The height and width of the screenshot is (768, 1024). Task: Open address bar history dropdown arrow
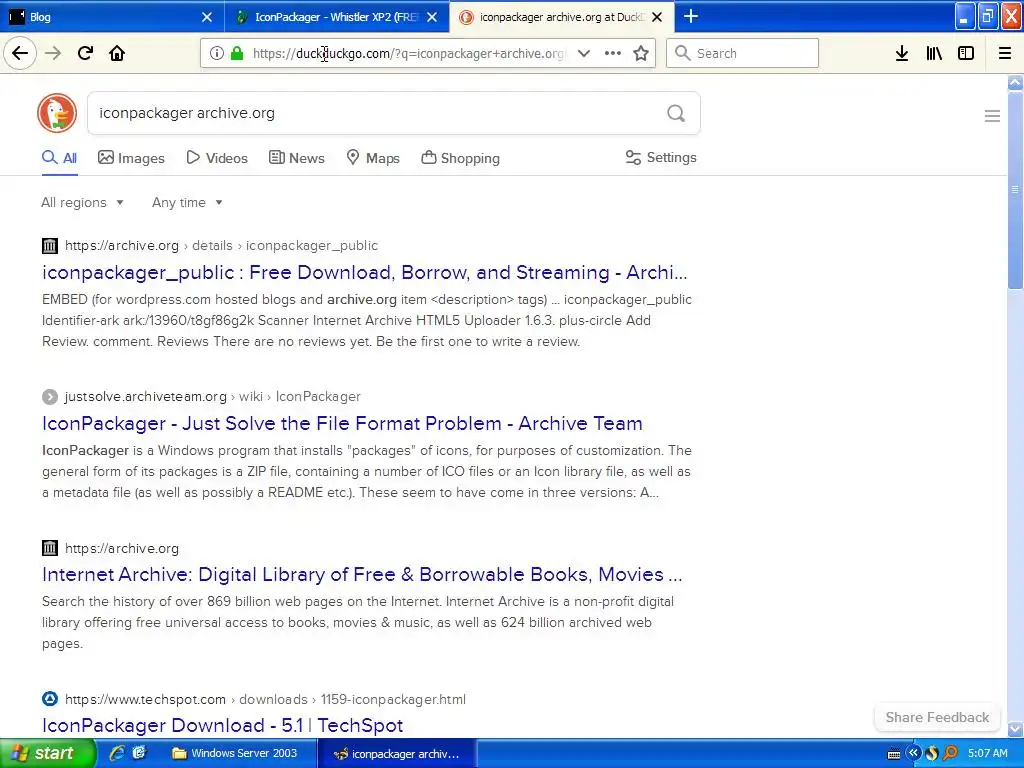[x=584, y=54]
